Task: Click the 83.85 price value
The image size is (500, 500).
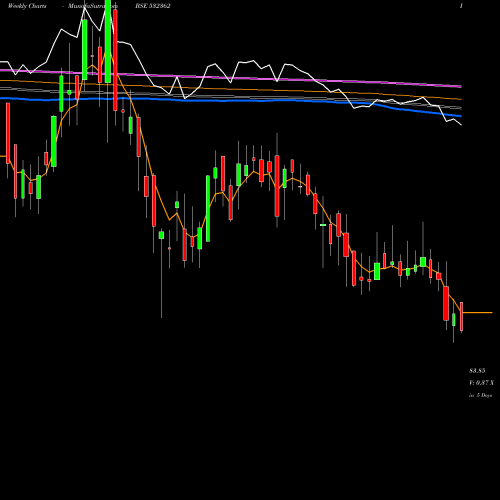Action: click(x=477, y=371)
